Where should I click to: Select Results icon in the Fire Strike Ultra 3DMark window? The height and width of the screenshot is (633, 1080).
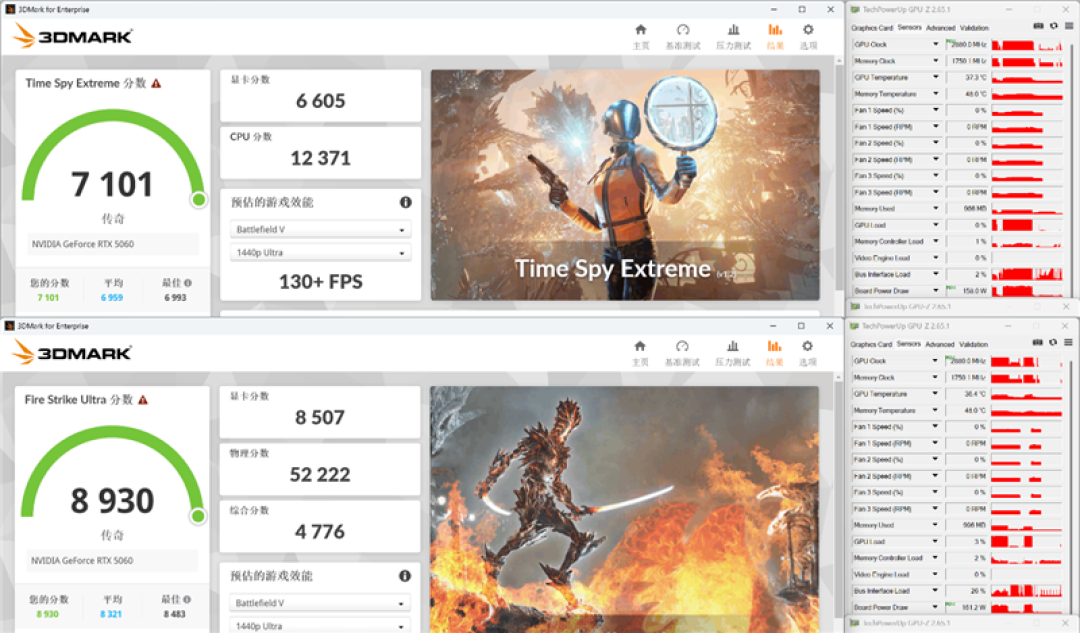coord(774,353)
